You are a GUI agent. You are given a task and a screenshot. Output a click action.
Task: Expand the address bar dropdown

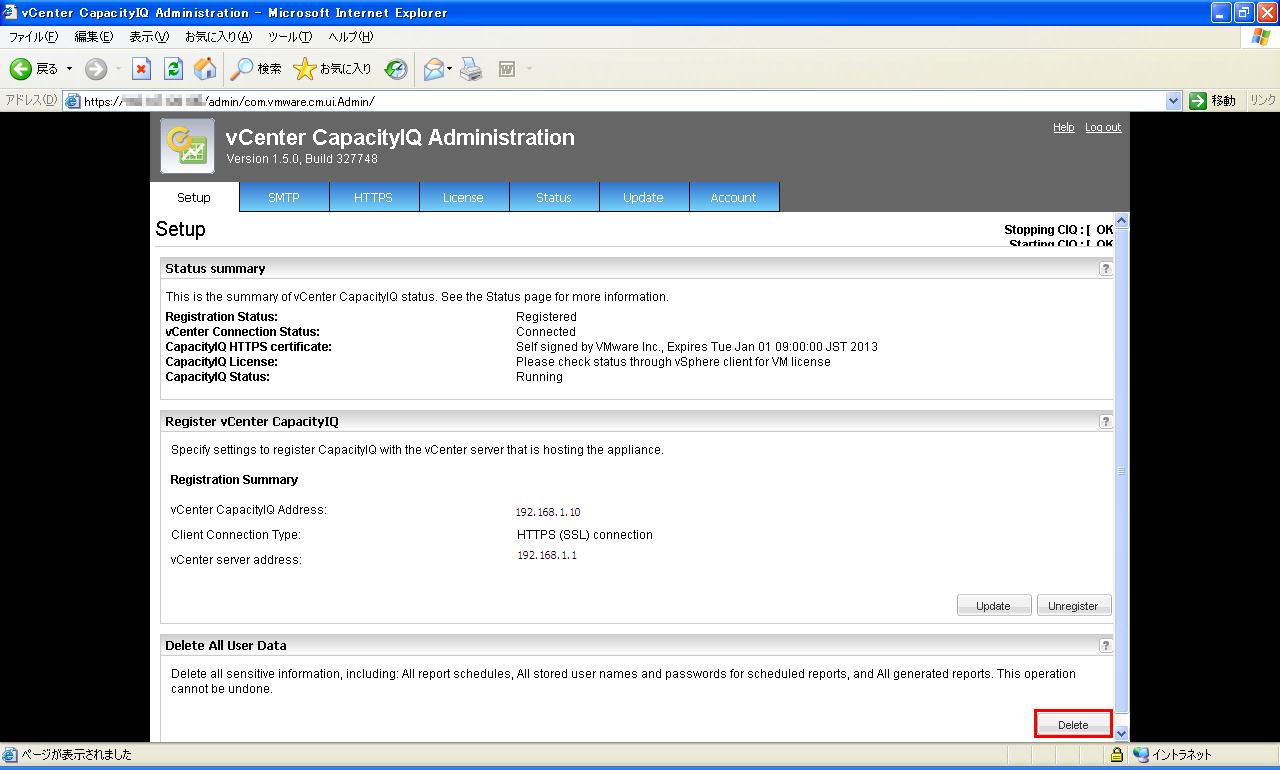[x=1174, y=101]
